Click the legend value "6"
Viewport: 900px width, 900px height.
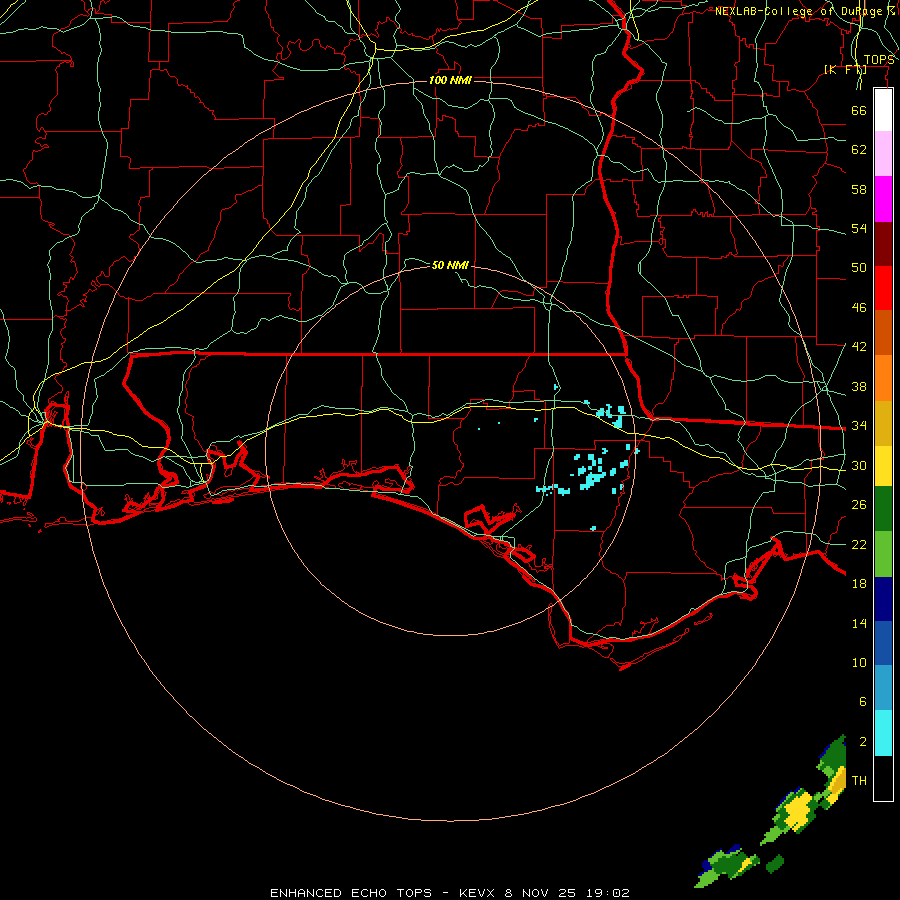[x=862, y=702]
